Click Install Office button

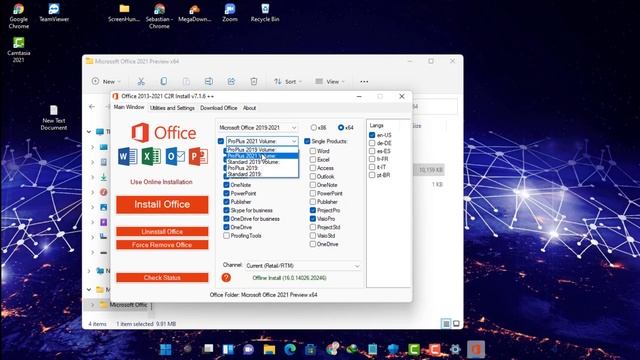click(x=162, y=204)
